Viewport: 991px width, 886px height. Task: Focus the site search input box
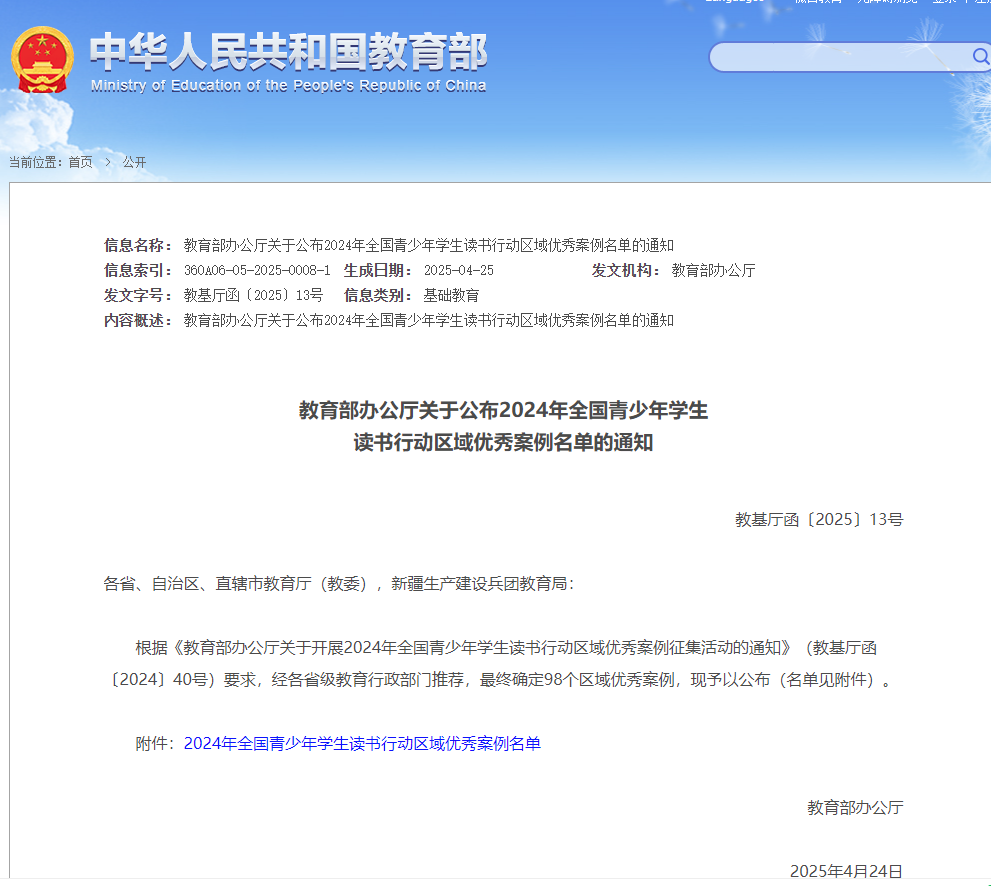pos(840,57)
